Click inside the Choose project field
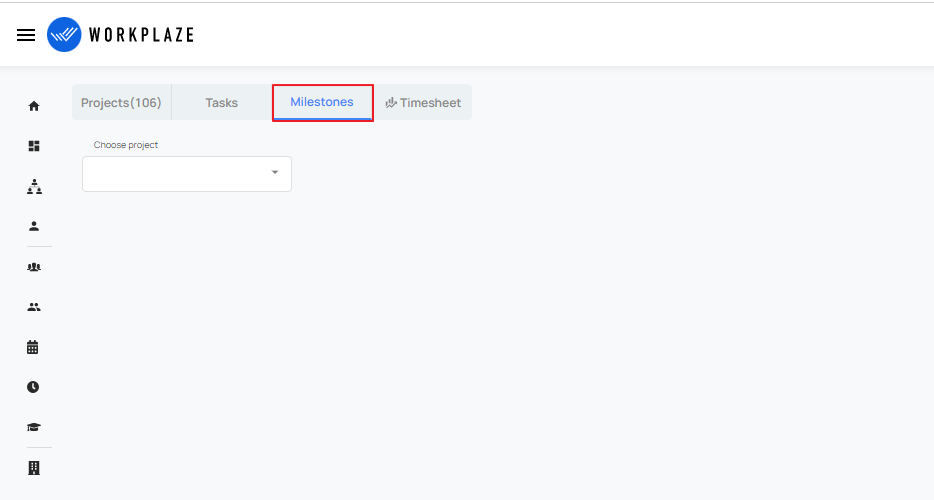This screenshot has width=934, height=500. 187,174
